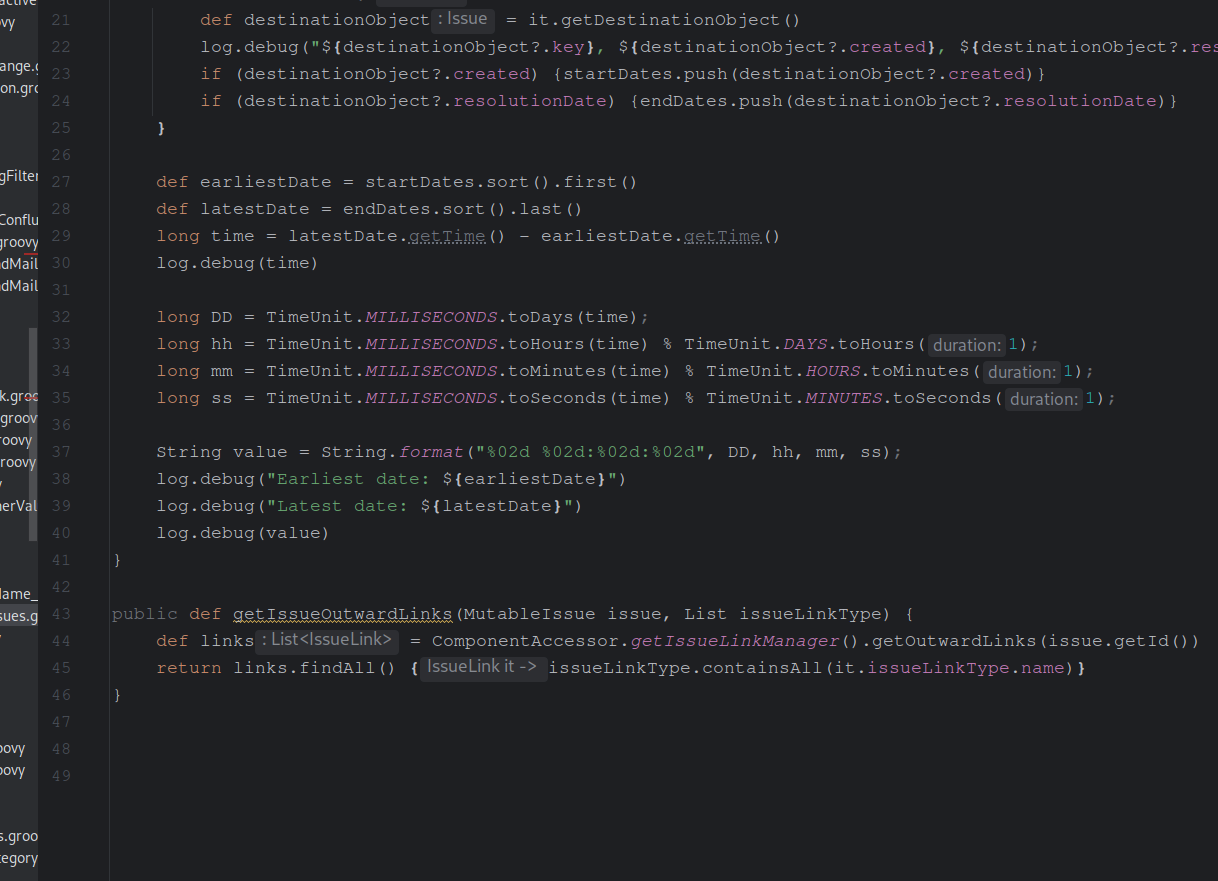Click line number 27 in the gutter

click(60, 182)
